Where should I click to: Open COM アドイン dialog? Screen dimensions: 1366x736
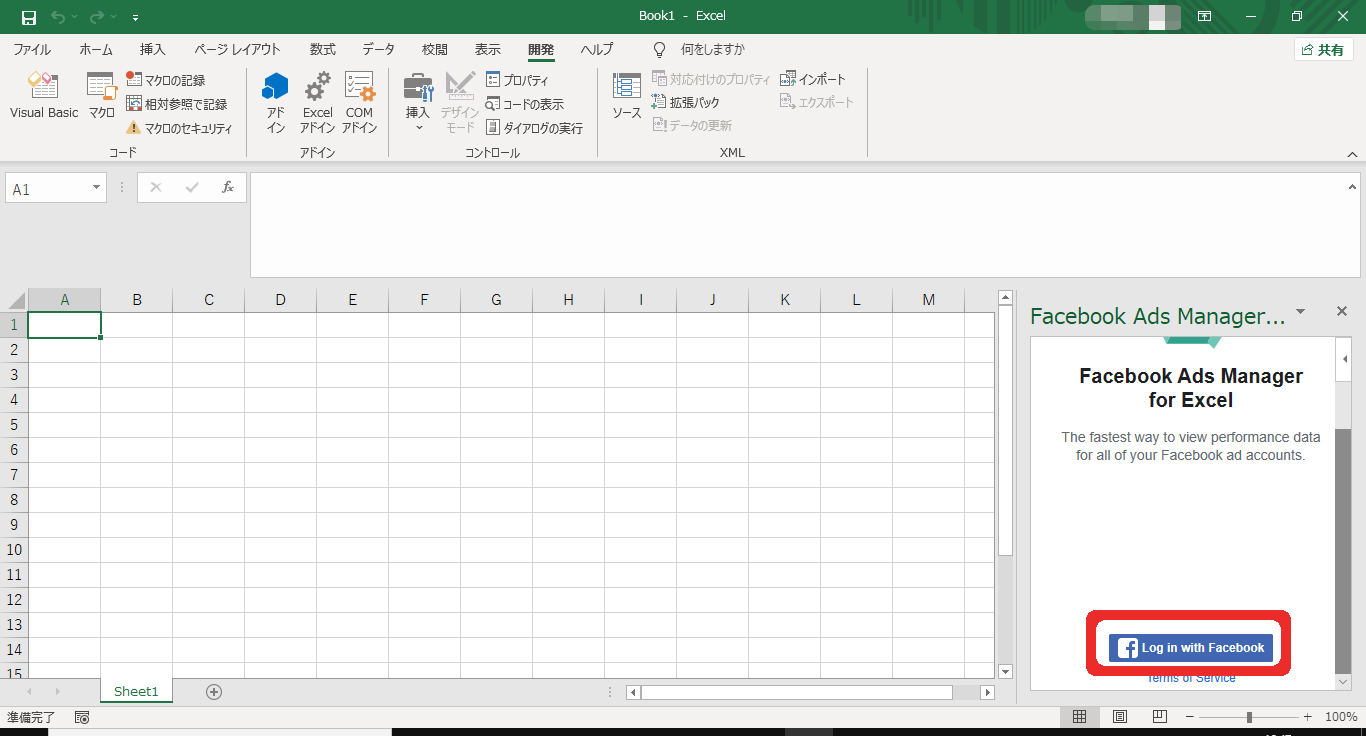pyautogui.click(x=360, y=102)
